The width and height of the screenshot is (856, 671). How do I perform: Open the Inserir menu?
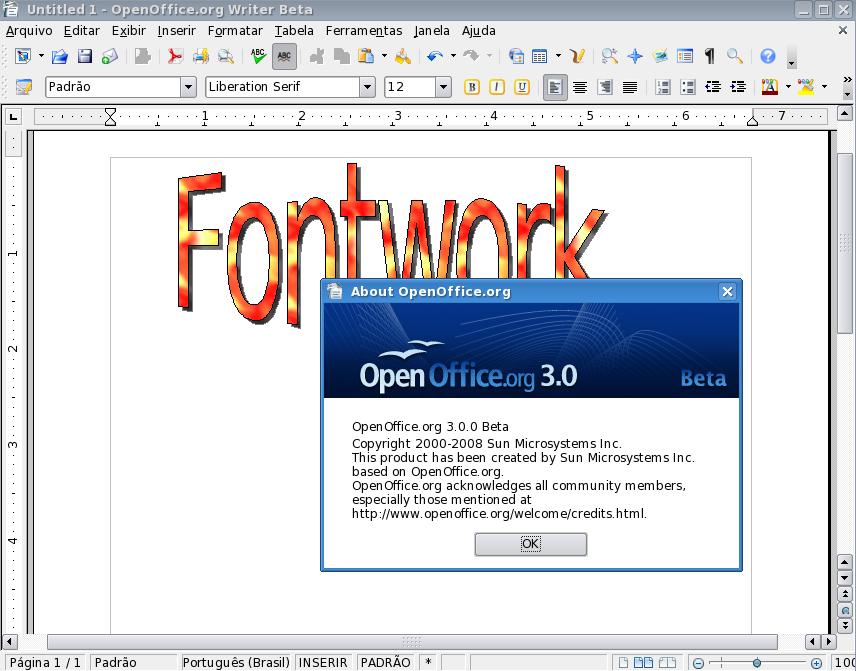[x=176, y=31]
